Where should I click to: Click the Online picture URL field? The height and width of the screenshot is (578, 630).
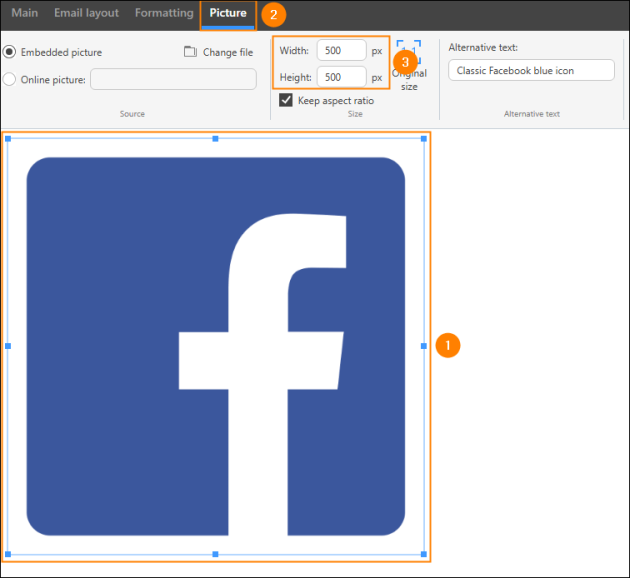pyautogui.click(x=173, y=79)
